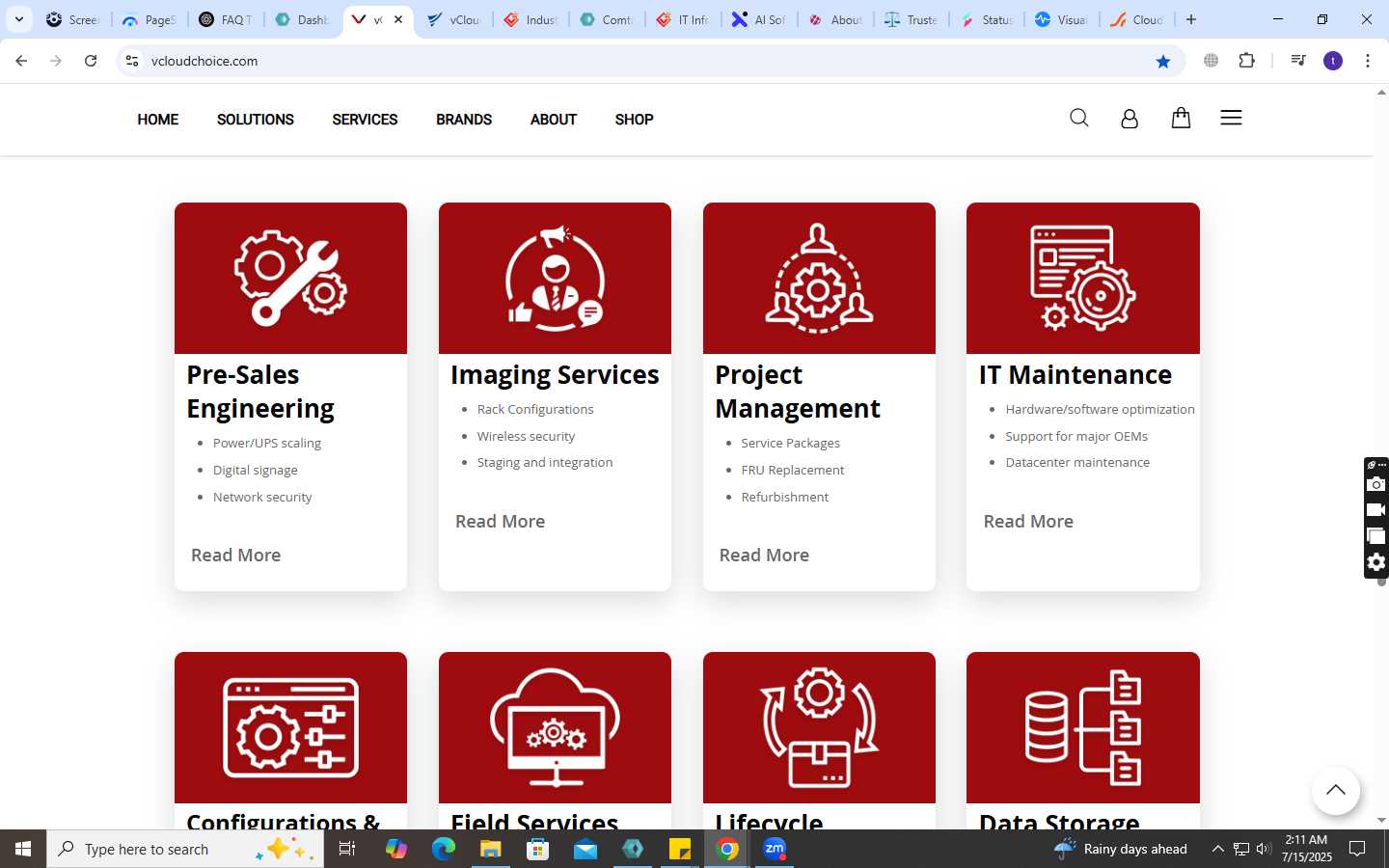Read More under Imaging Services
The image size is (1389, 868).
(500, 521)
